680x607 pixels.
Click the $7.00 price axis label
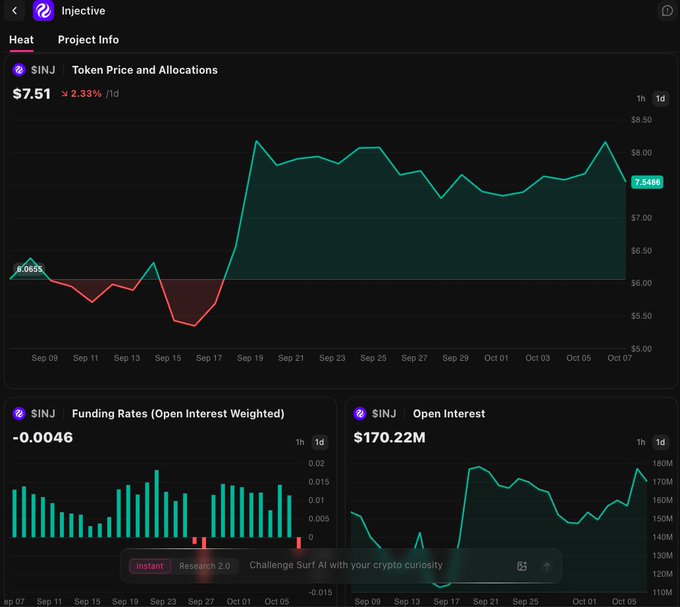click(641, 218)
